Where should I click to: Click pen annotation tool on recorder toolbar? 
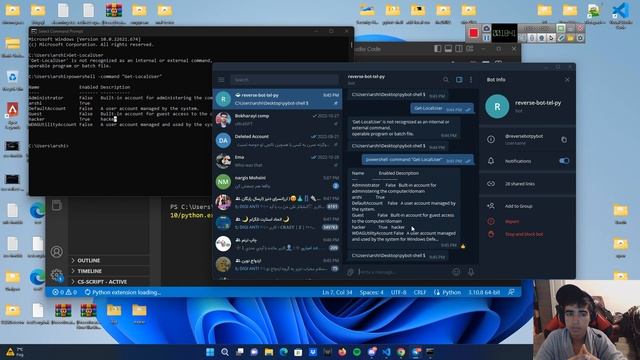(x=561, y=38)
